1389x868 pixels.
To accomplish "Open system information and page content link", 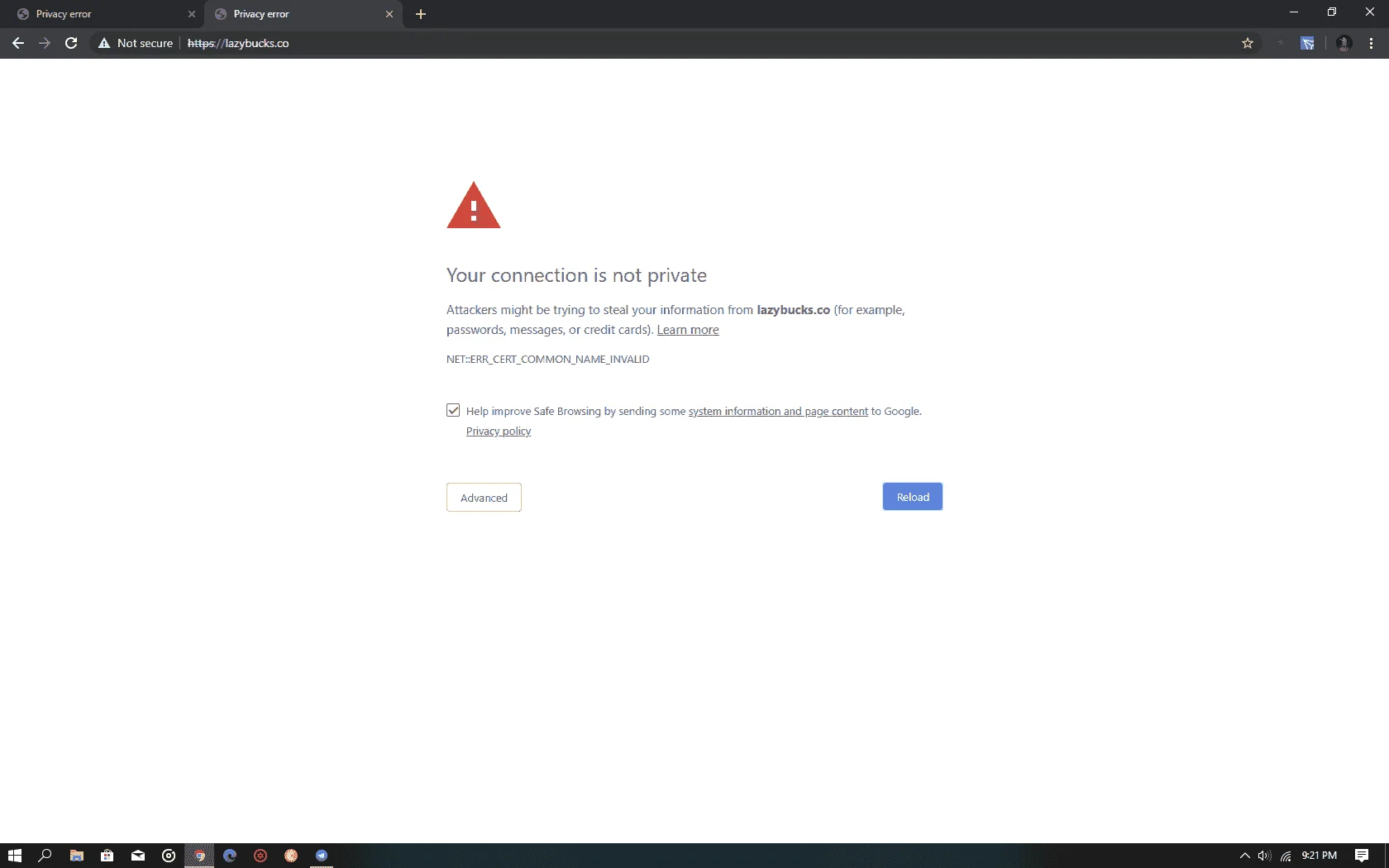I will tap(778, 411).
